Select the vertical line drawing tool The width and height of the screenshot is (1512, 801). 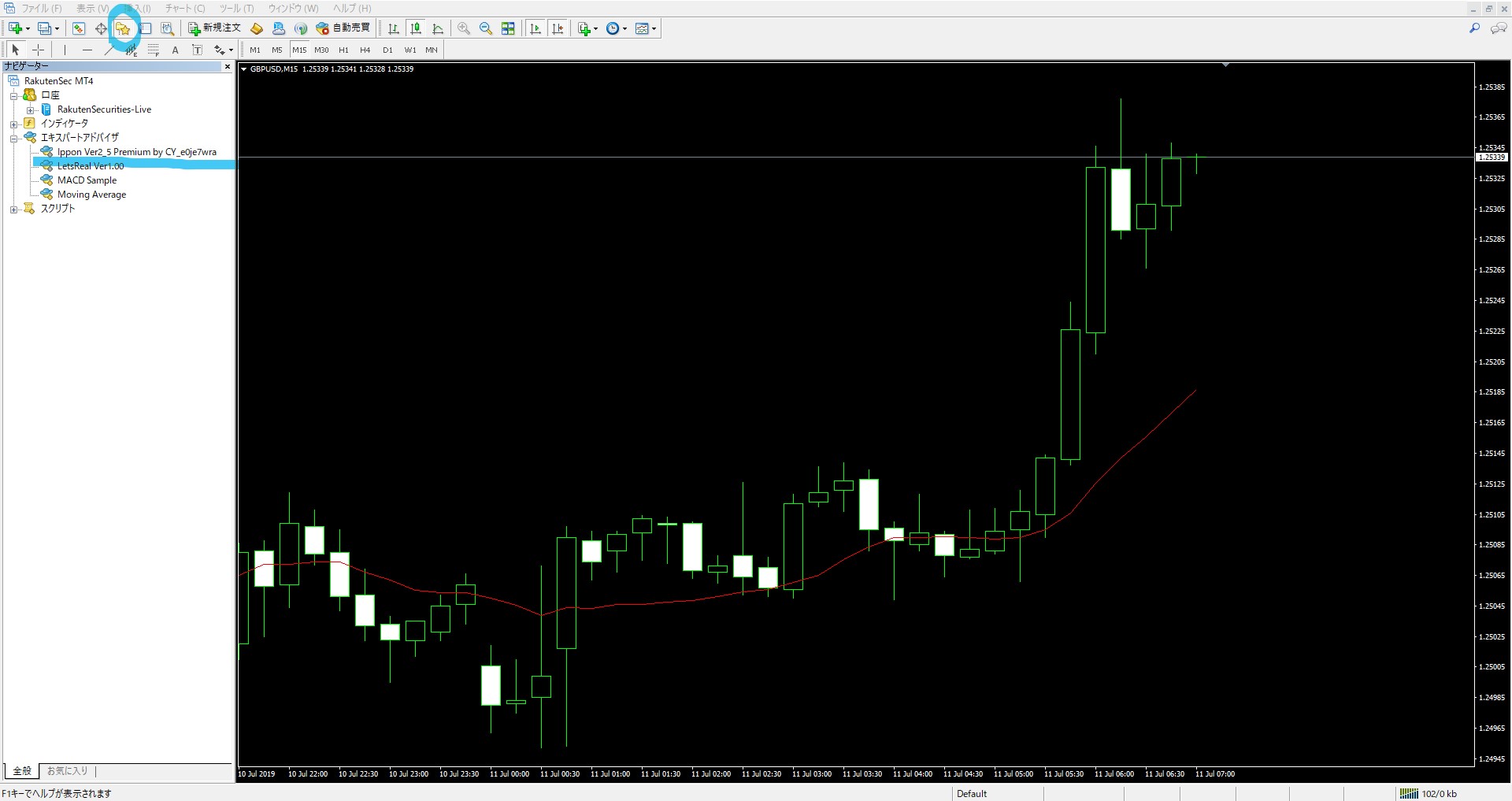[x=65, y=50]
